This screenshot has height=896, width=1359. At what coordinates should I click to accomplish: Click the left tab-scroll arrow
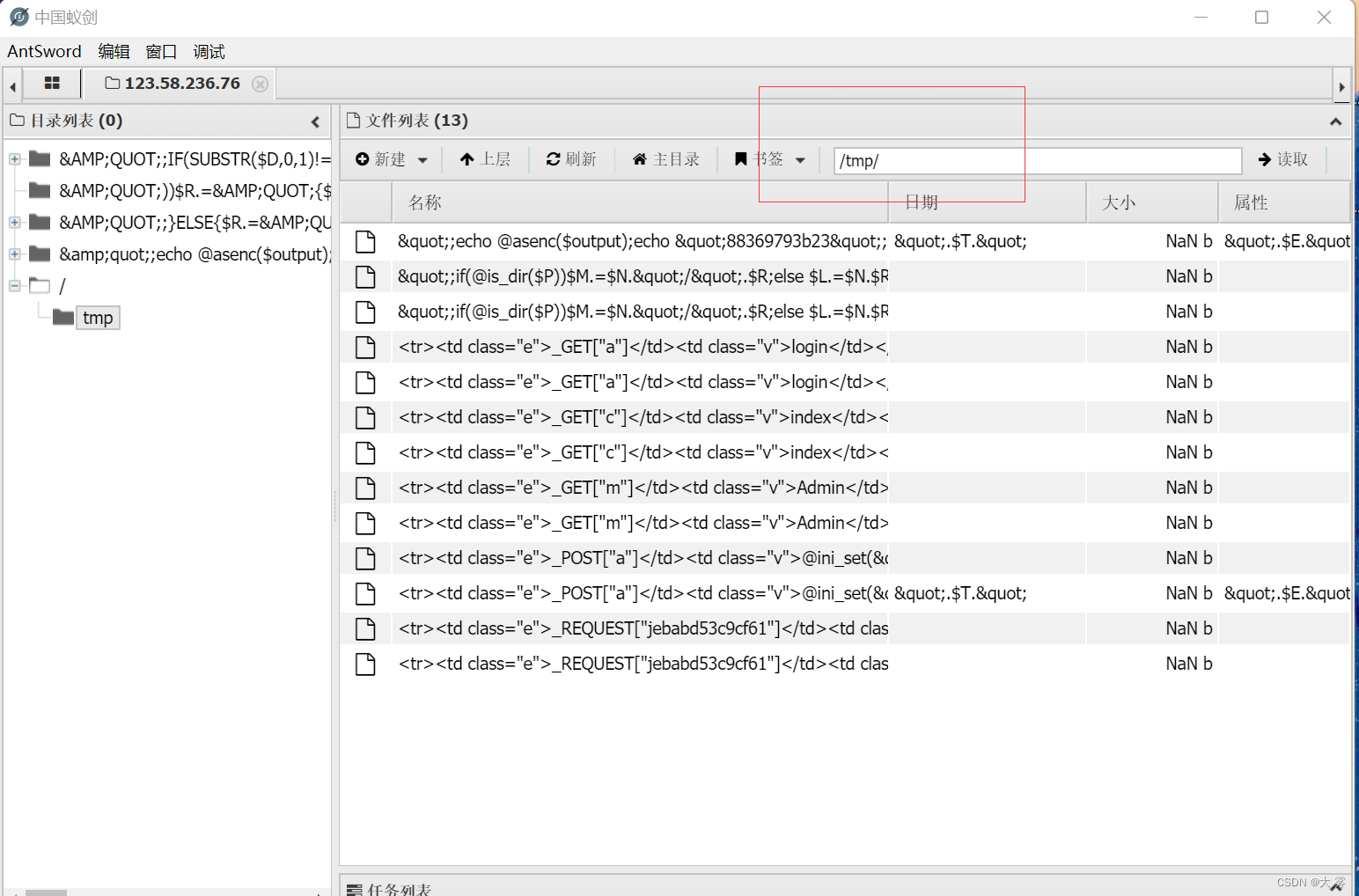[x=11, y=84]
